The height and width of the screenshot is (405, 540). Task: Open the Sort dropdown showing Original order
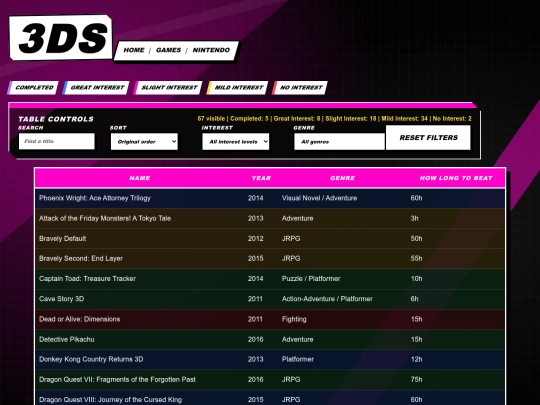(x=144, y=142)
